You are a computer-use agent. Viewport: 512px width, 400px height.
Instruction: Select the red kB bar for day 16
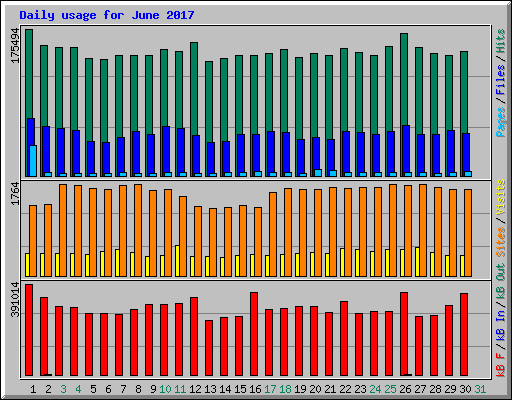[x=254, y=334]
